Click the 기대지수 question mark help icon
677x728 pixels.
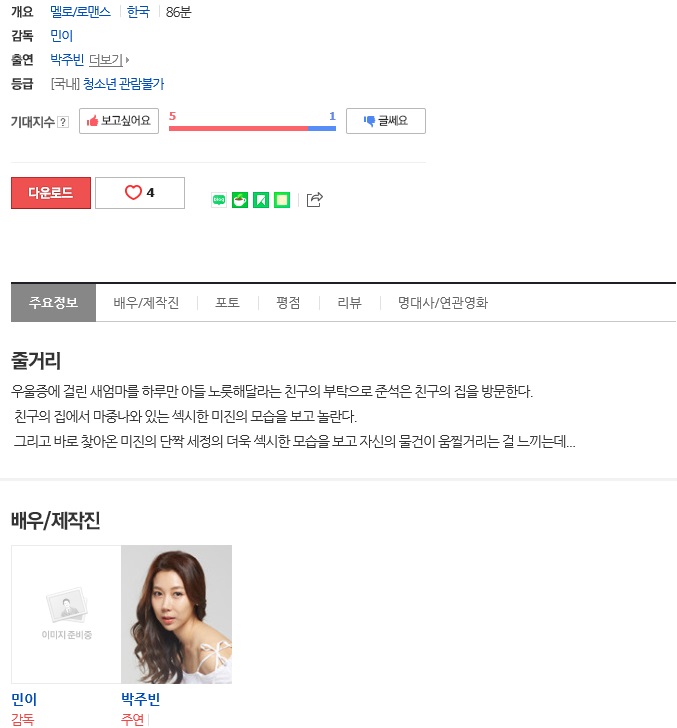click(x=63, y=122)
